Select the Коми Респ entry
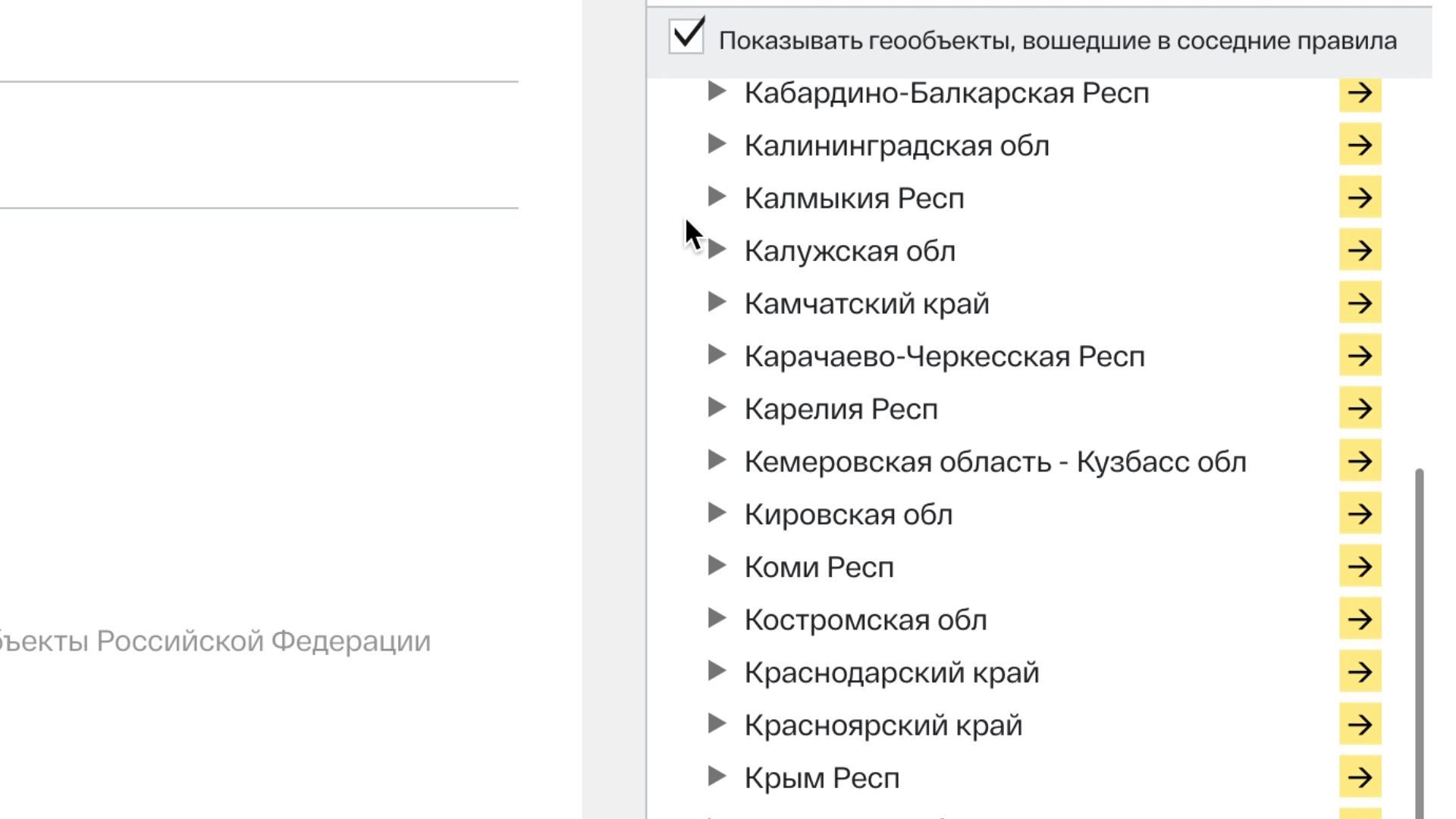This screenshot has height=819, width=1456. [818, 567]
